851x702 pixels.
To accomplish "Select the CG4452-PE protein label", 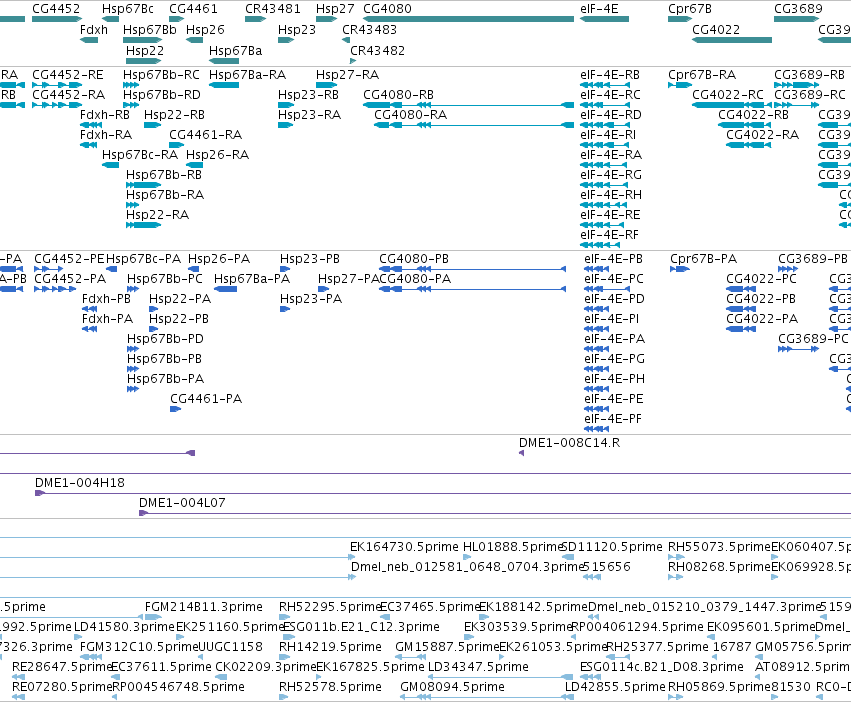I will click(x=69, y=259).
